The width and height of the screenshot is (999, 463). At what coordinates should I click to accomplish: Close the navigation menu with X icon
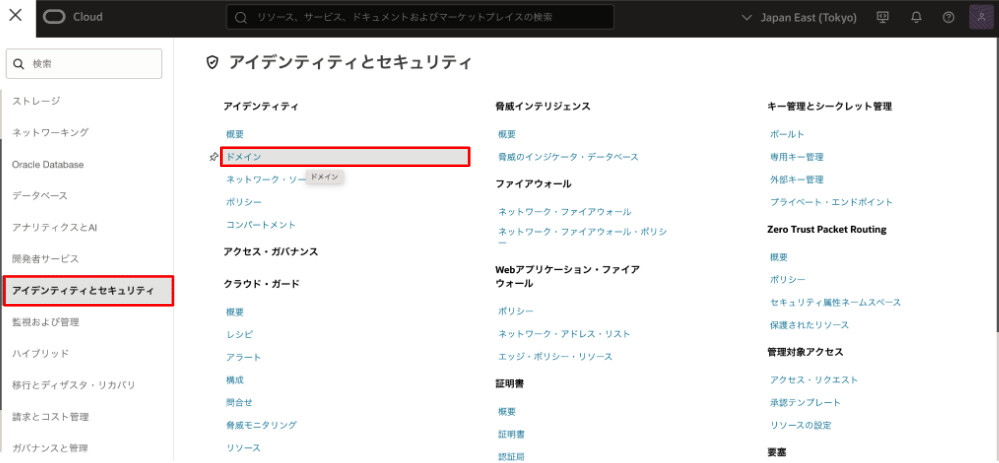pyautogui.click(x=16, y=15)
